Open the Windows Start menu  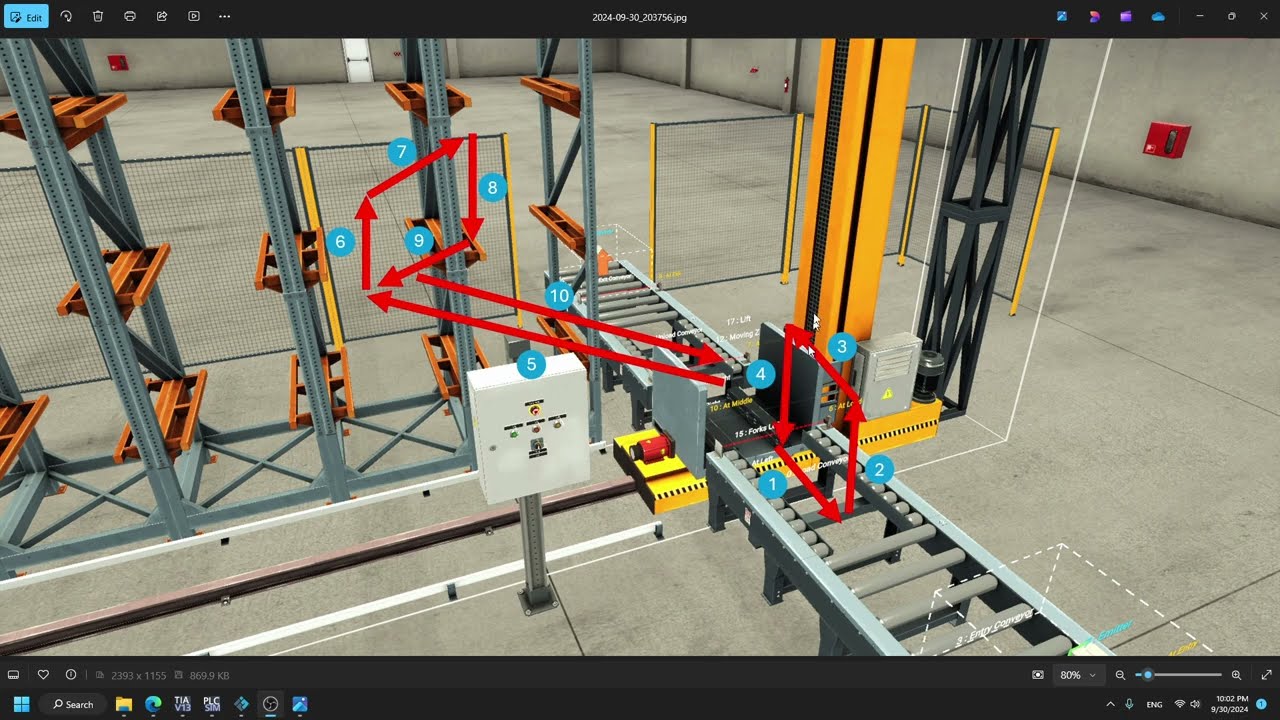coord(21,704)
